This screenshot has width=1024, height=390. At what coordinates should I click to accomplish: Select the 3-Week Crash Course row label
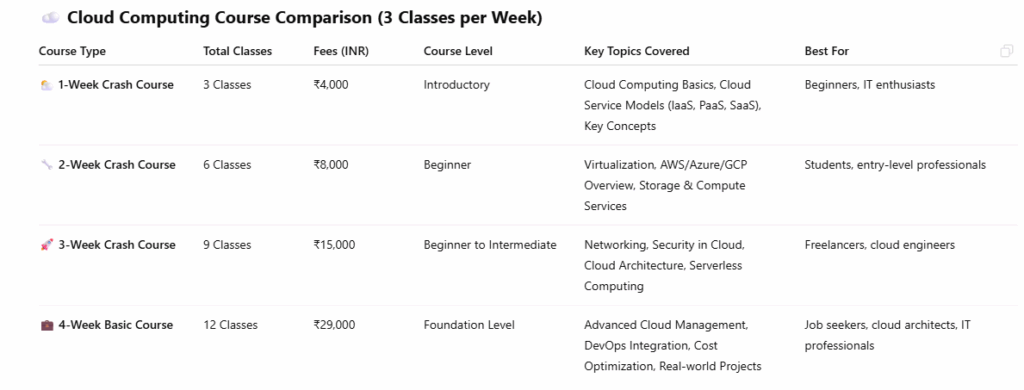tap(117, 245)
